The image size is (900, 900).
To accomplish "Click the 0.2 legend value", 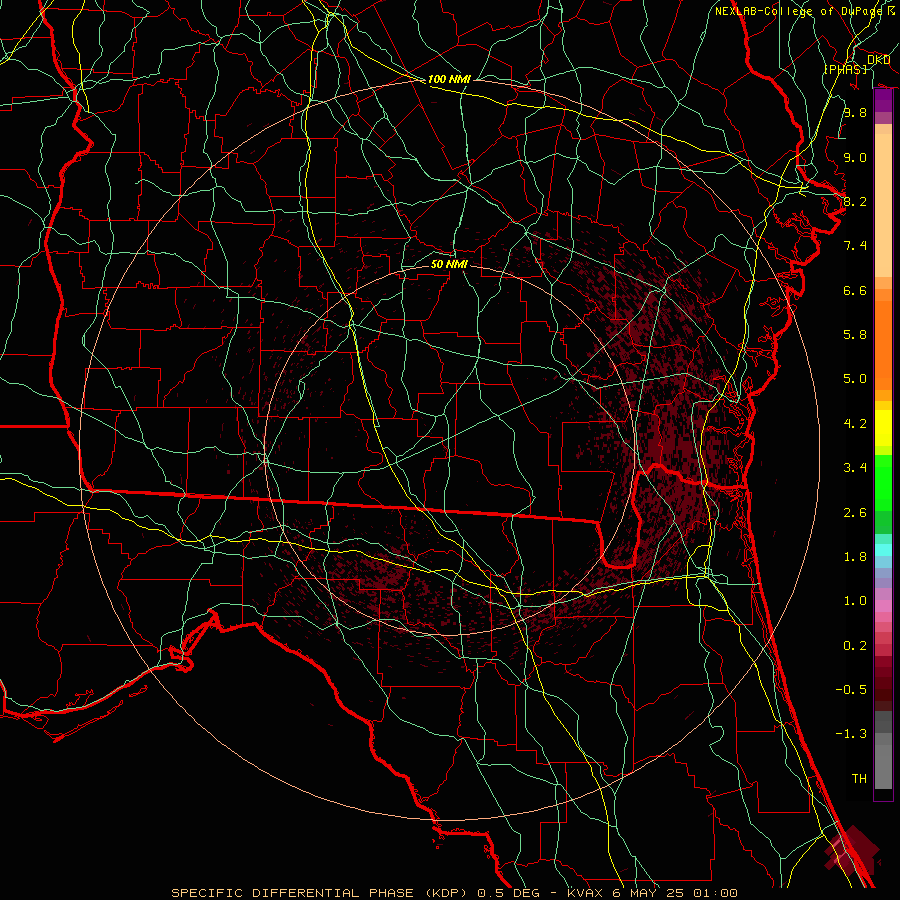I will (855, 646).
